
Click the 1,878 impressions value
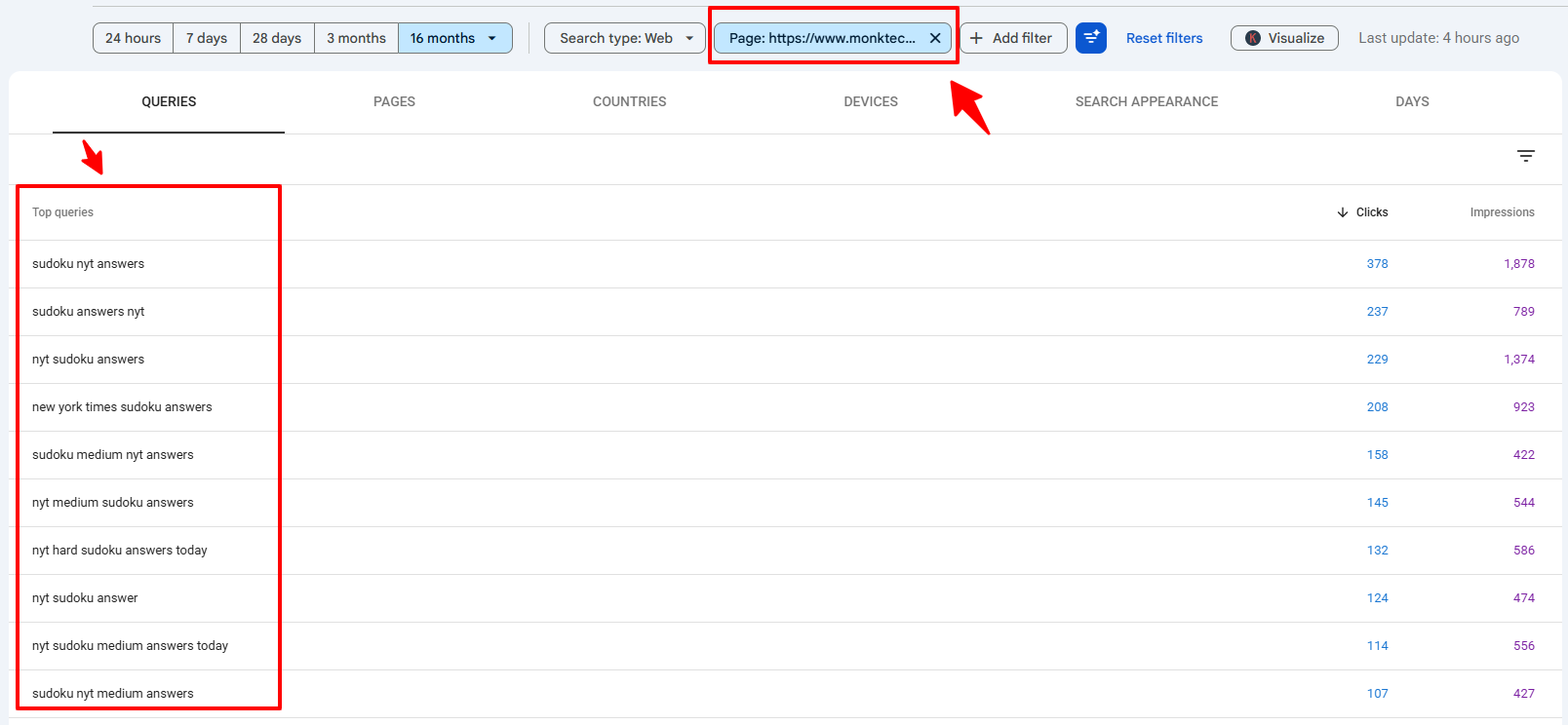pos(1519,264)
